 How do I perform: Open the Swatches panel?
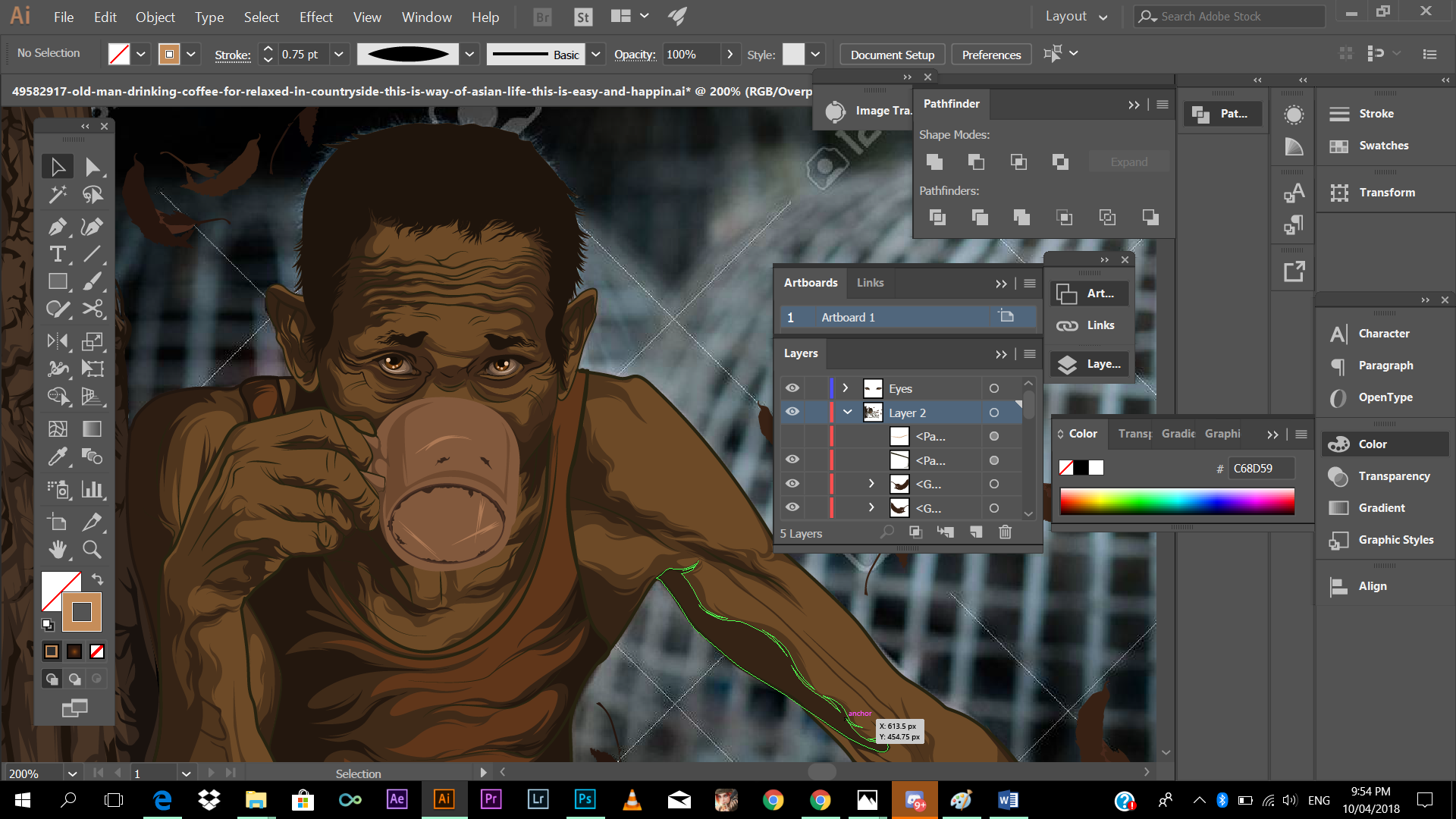1384,146
